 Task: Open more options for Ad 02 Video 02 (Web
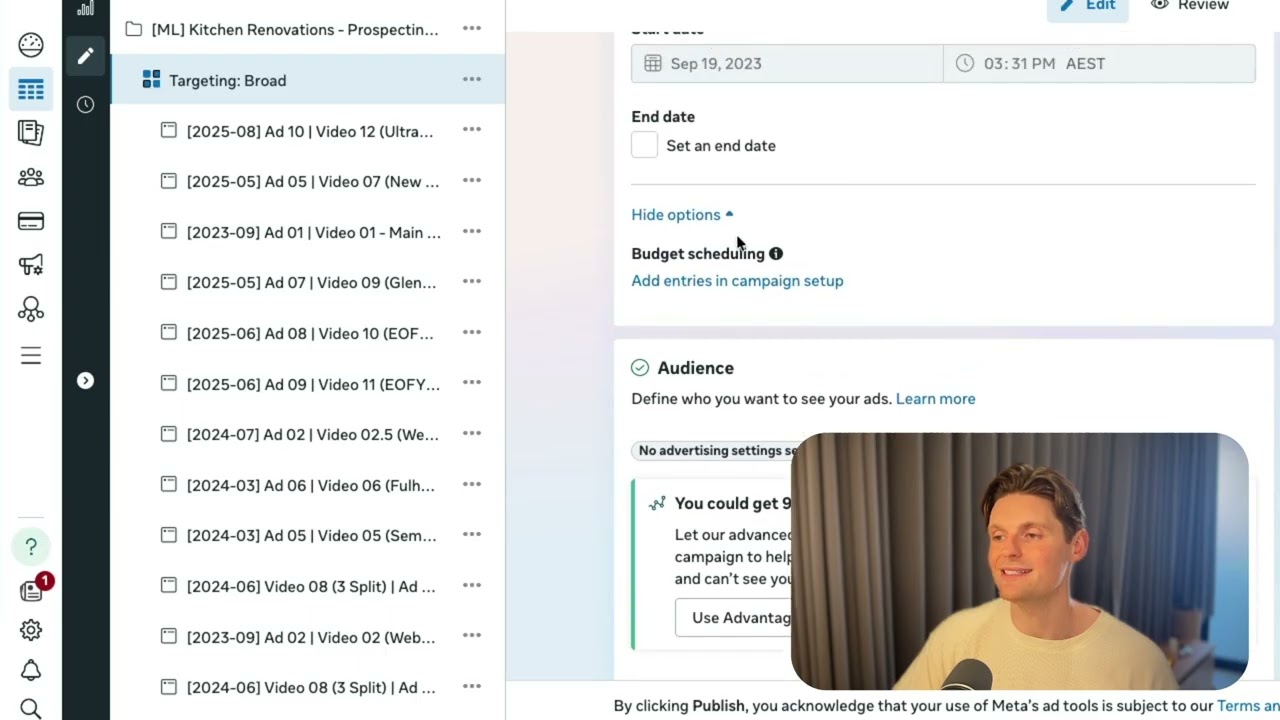tap(472, 635)
